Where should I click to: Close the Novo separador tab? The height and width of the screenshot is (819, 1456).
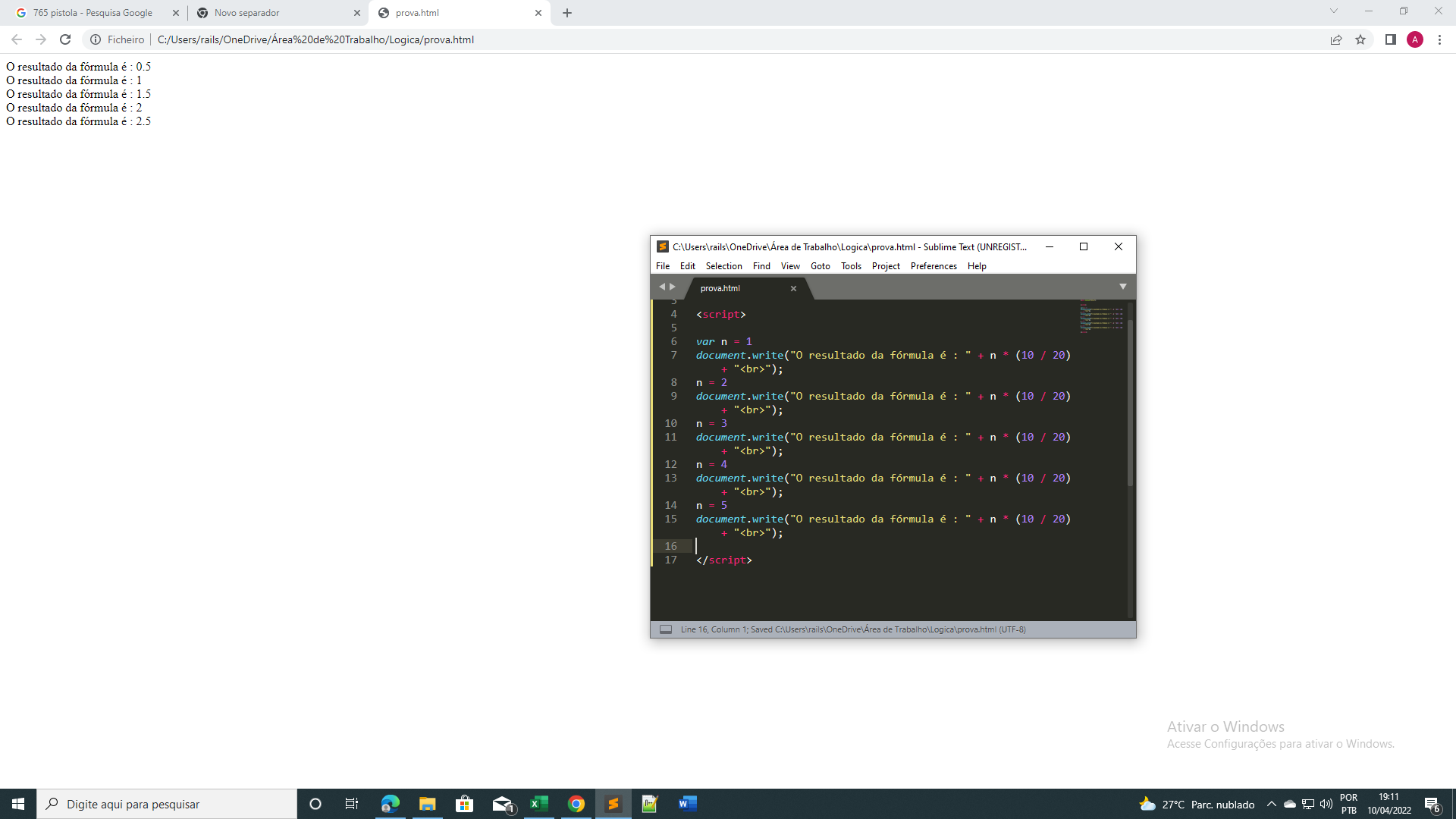tap(357, 13)
